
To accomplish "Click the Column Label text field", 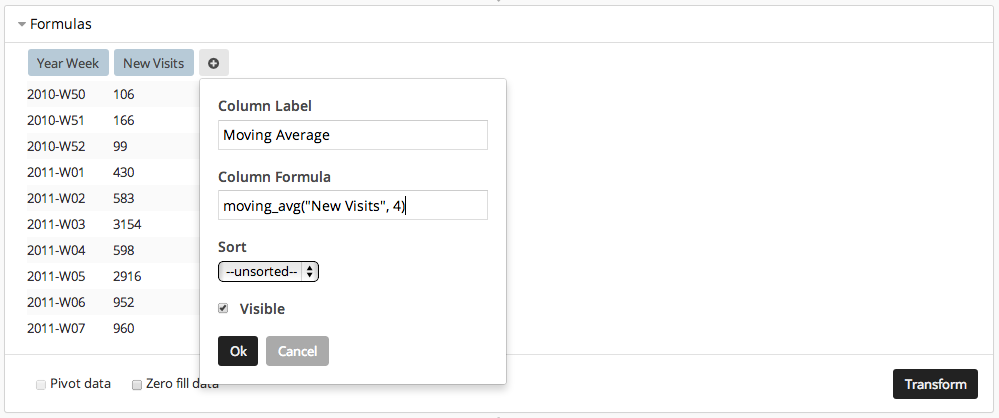I will coord(353,135).
